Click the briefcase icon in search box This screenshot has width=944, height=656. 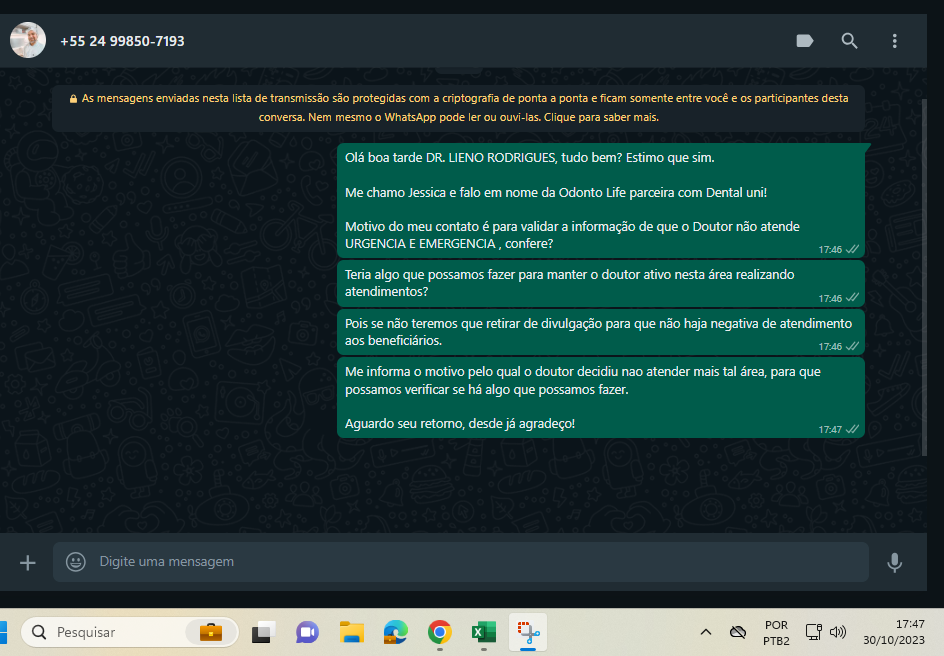point(211,632)
